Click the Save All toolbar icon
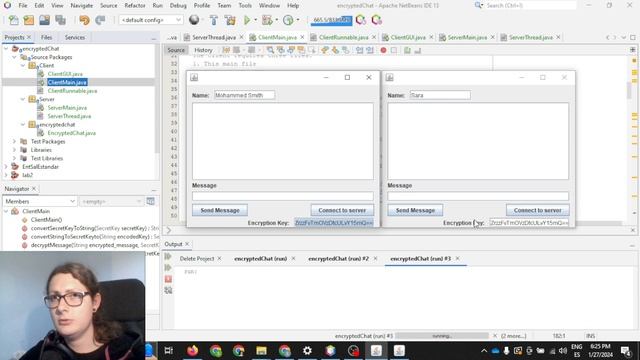 point(60,20)
